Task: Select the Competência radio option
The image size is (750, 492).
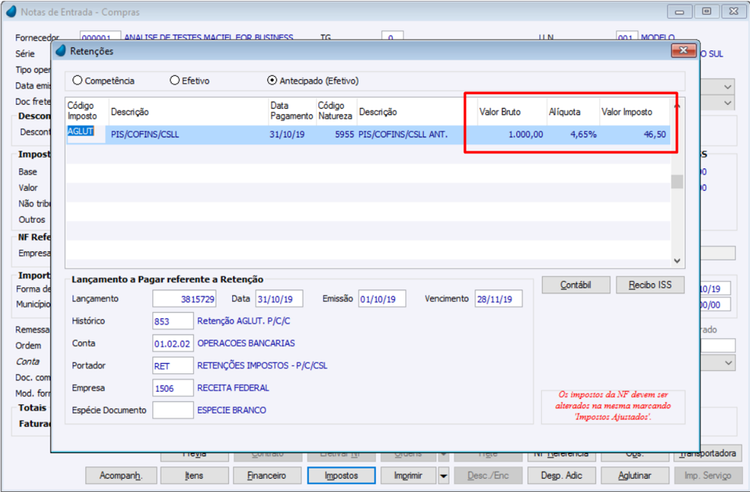Action: (77, 80)
